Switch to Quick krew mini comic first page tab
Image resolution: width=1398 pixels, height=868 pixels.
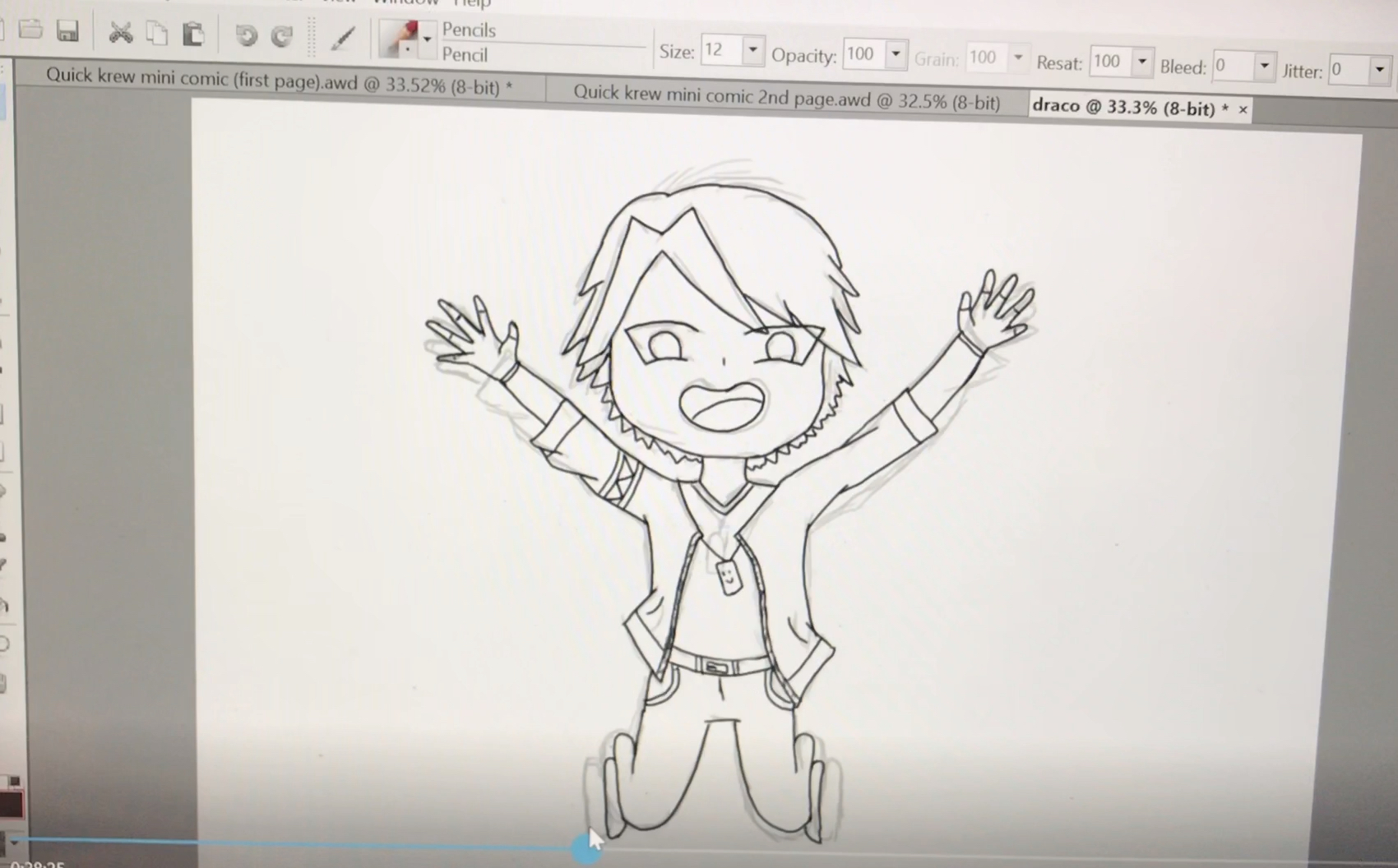click(280, 81)
